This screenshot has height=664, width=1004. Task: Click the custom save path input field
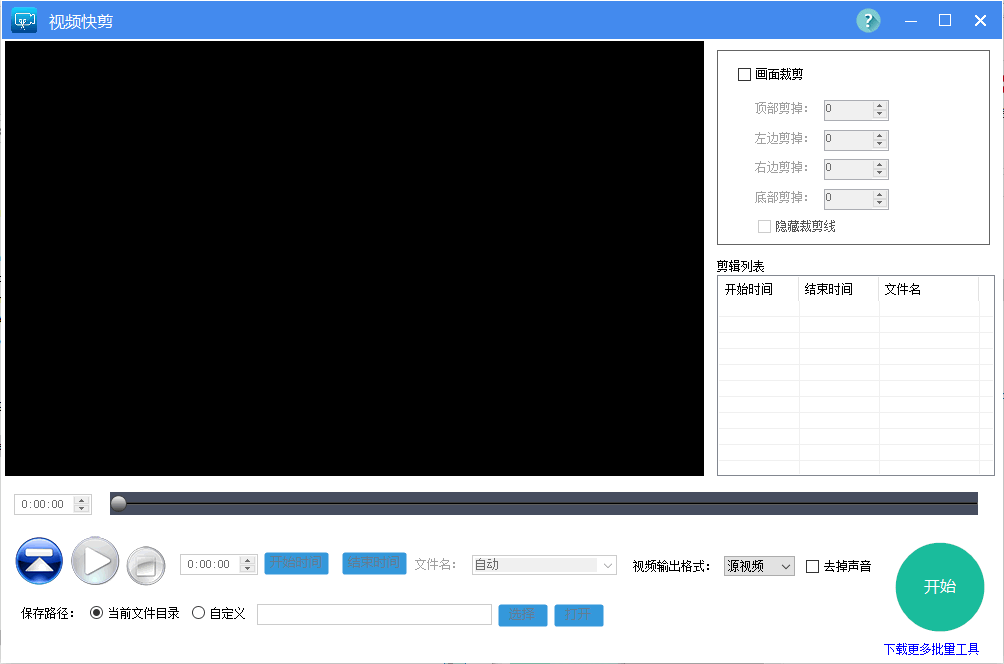(374, 613)
